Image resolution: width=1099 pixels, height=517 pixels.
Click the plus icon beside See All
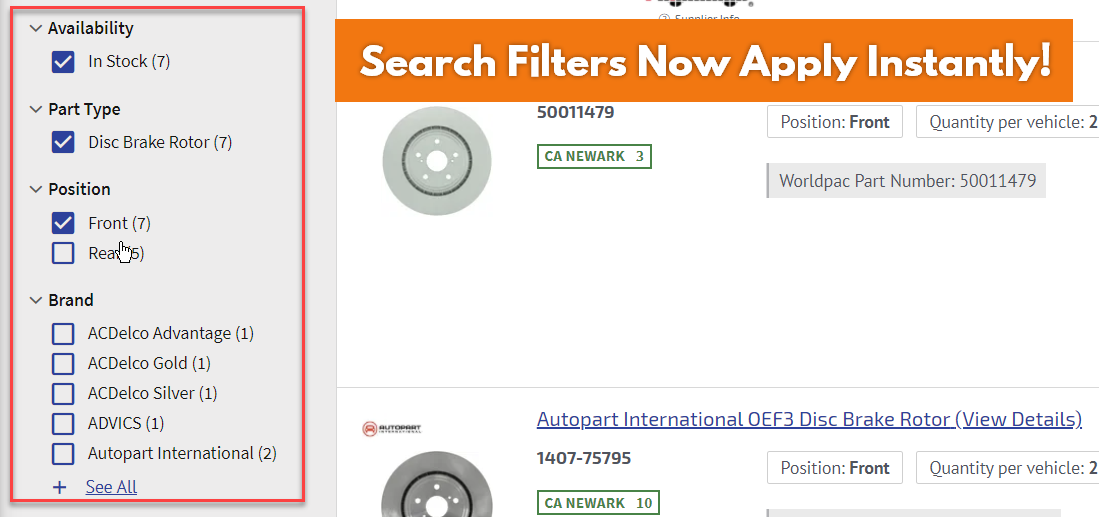click(x=60, y=487)
